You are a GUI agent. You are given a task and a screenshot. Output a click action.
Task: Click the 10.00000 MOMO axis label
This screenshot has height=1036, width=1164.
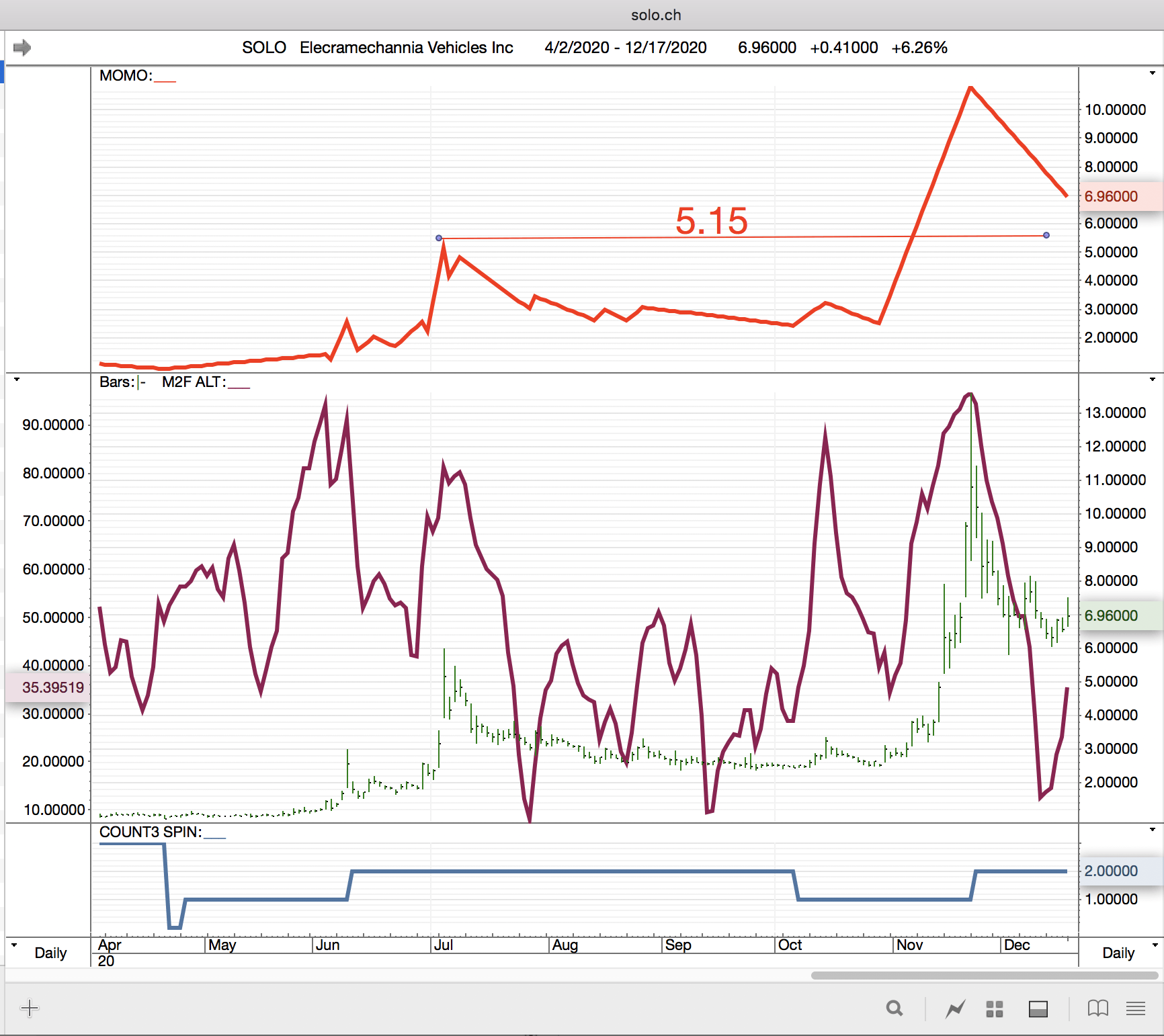(x=1116, y=110)
